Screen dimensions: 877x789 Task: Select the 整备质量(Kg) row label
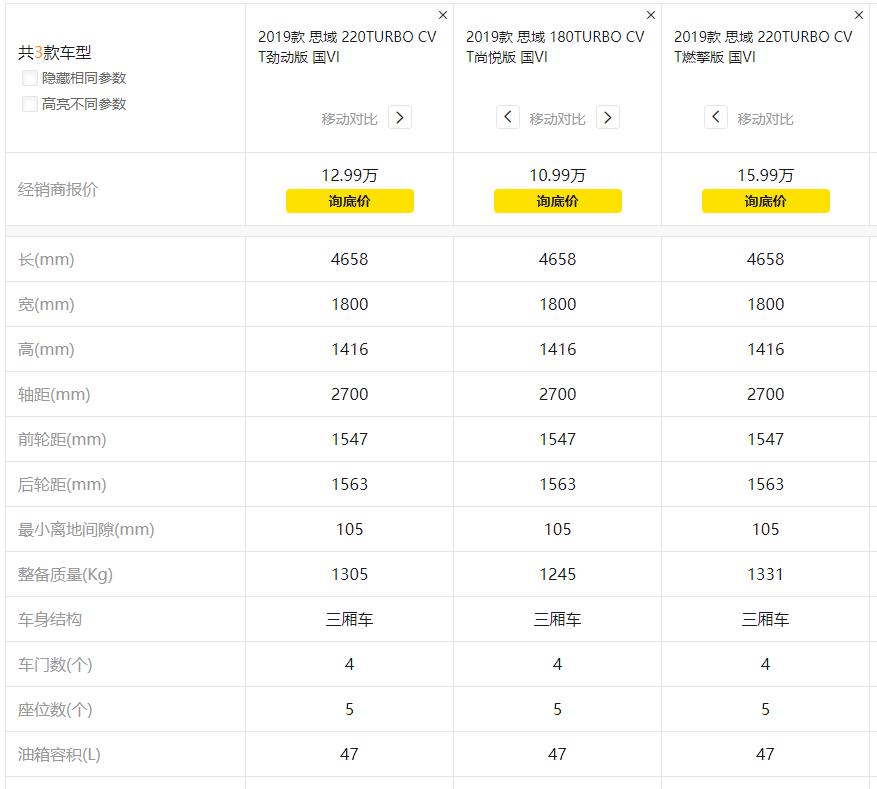(65, 574)
